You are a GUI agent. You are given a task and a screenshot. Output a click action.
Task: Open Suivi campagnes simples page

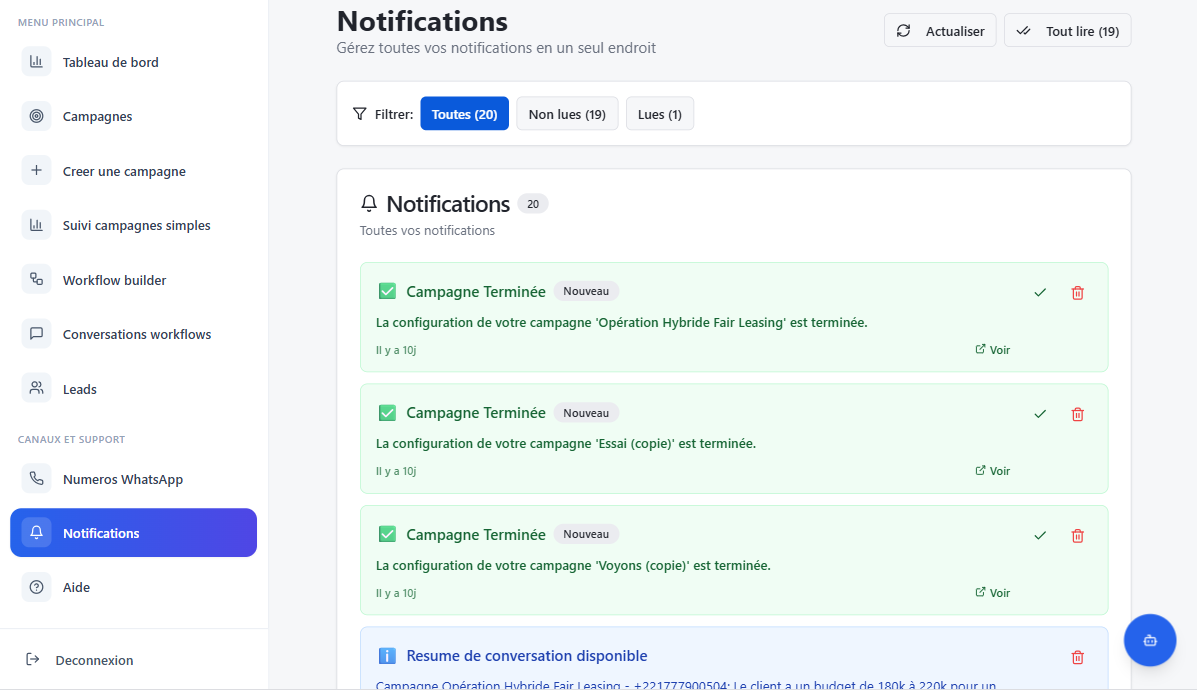(134, 225)
